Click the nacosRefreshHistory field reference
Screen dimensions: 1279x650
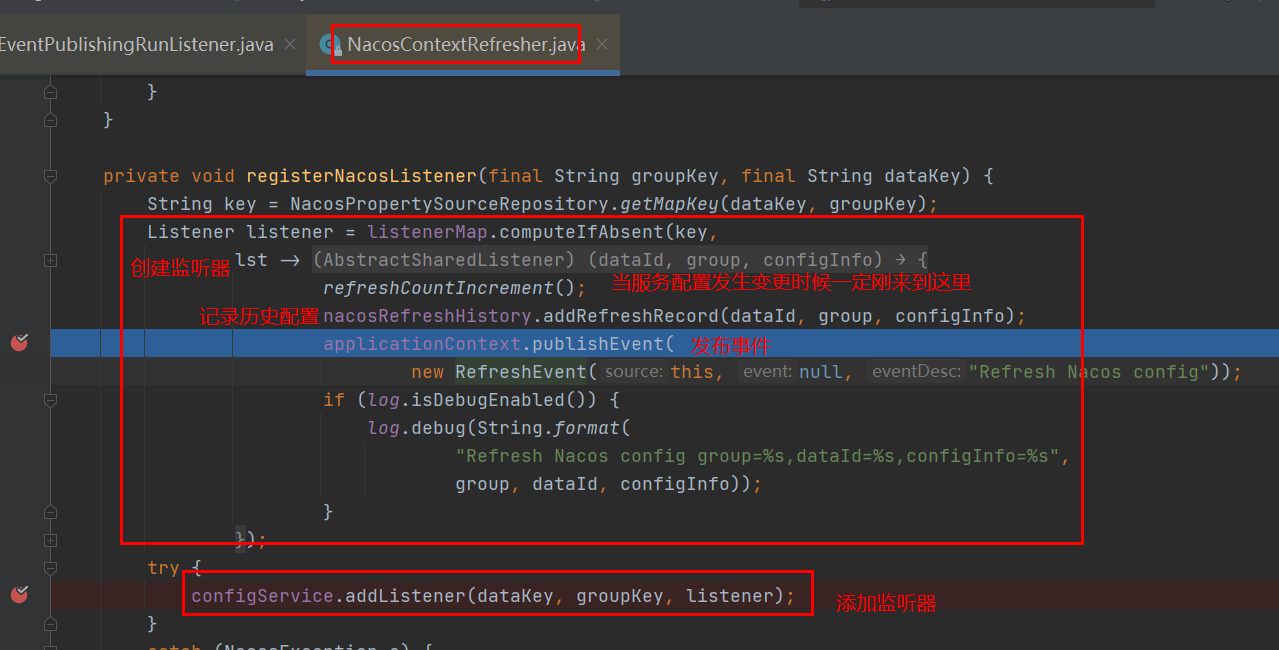point(427,316)
